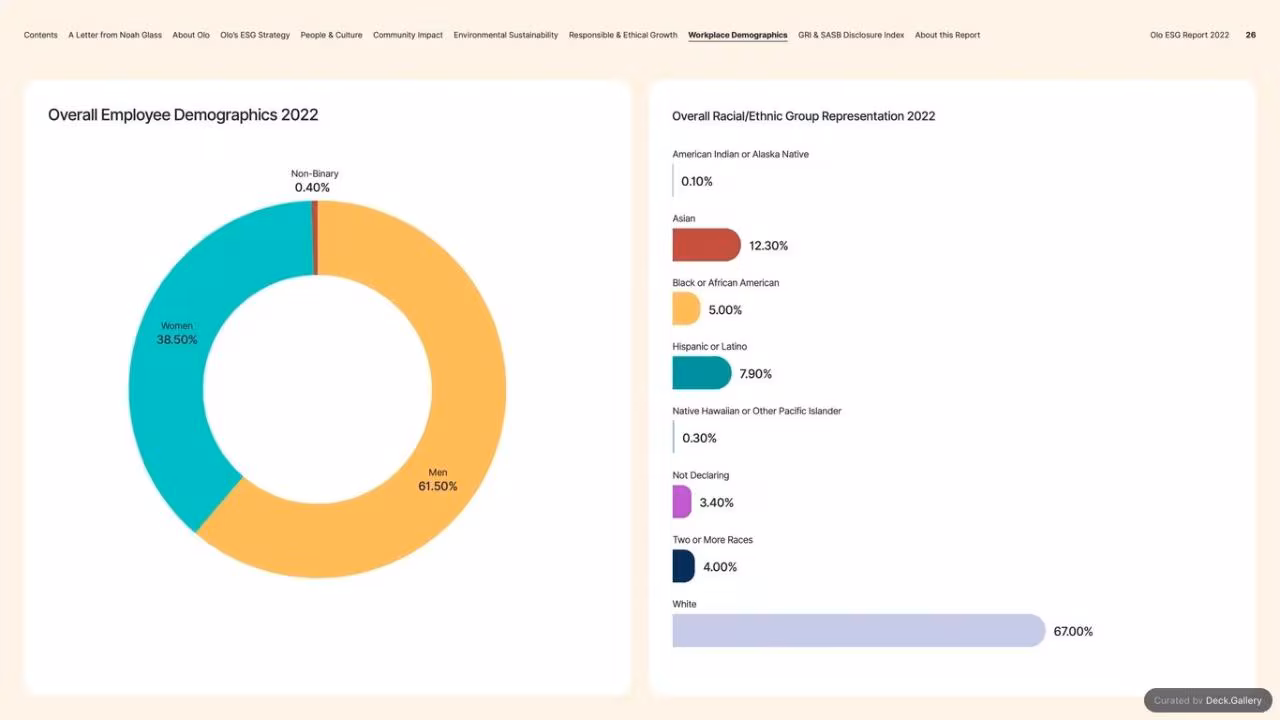Open Community Impact in navigation
1280x720 pixels.
coord(408,35)
